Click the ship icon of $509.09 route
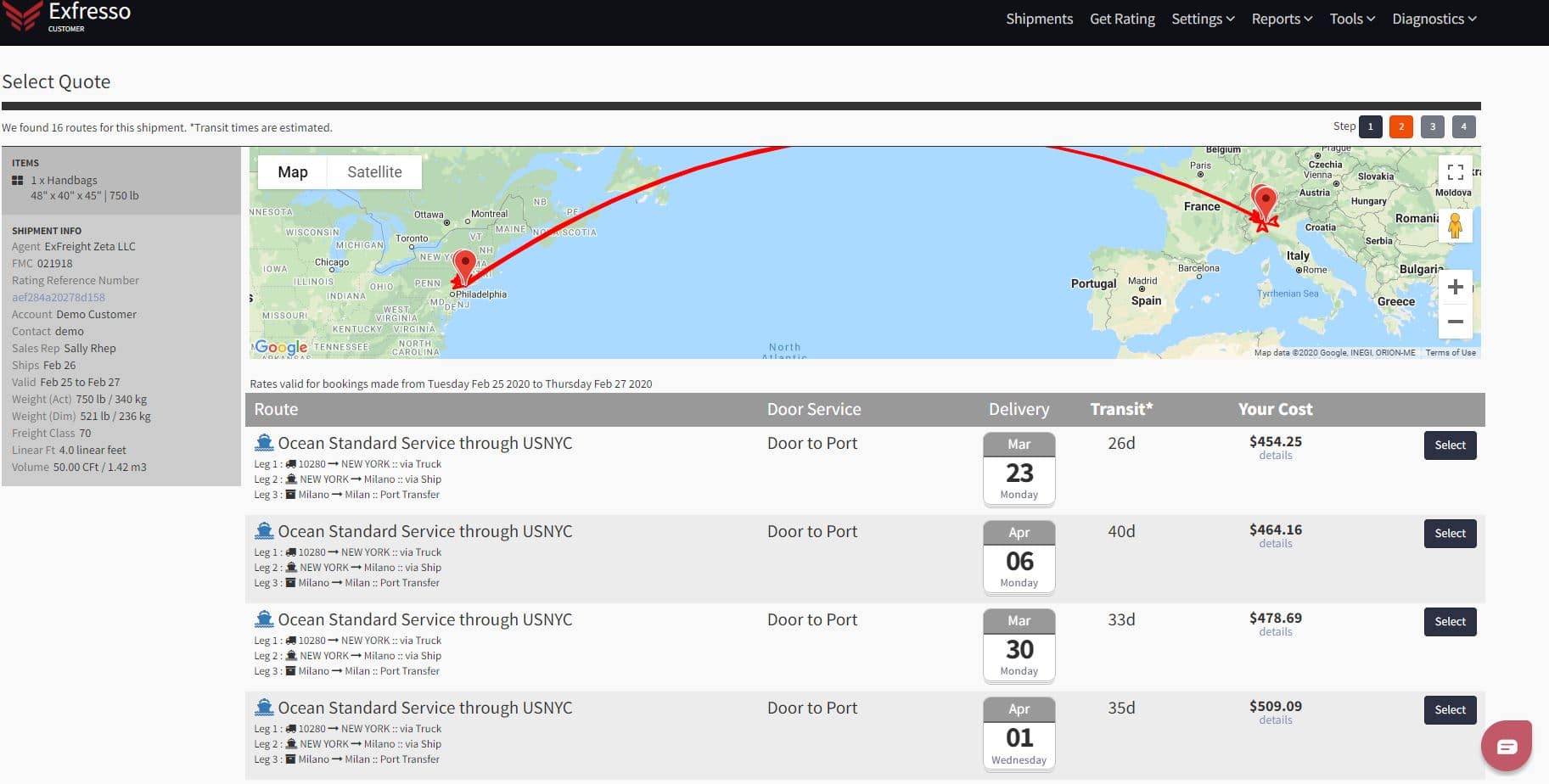 [264, 708]
